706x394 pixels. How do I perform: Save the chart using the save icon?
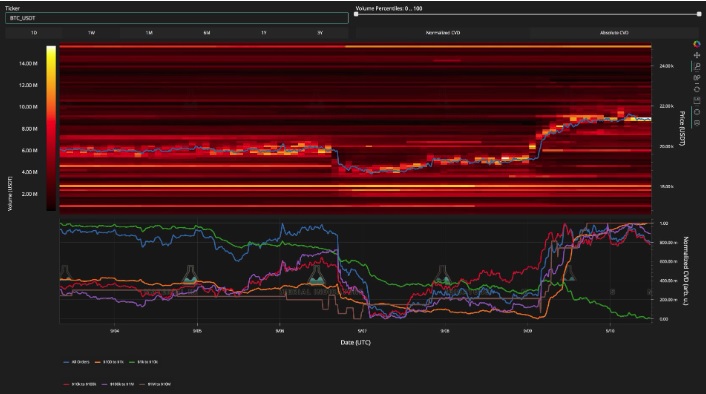click(x=697, y=100)
